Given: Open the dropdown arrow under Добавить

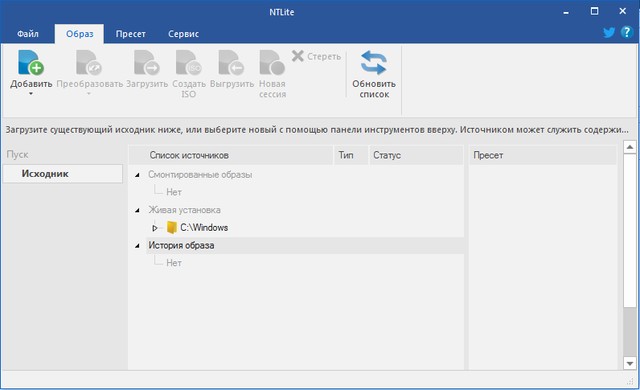Looking at the screenshot, I should click(x=31, y=94).
